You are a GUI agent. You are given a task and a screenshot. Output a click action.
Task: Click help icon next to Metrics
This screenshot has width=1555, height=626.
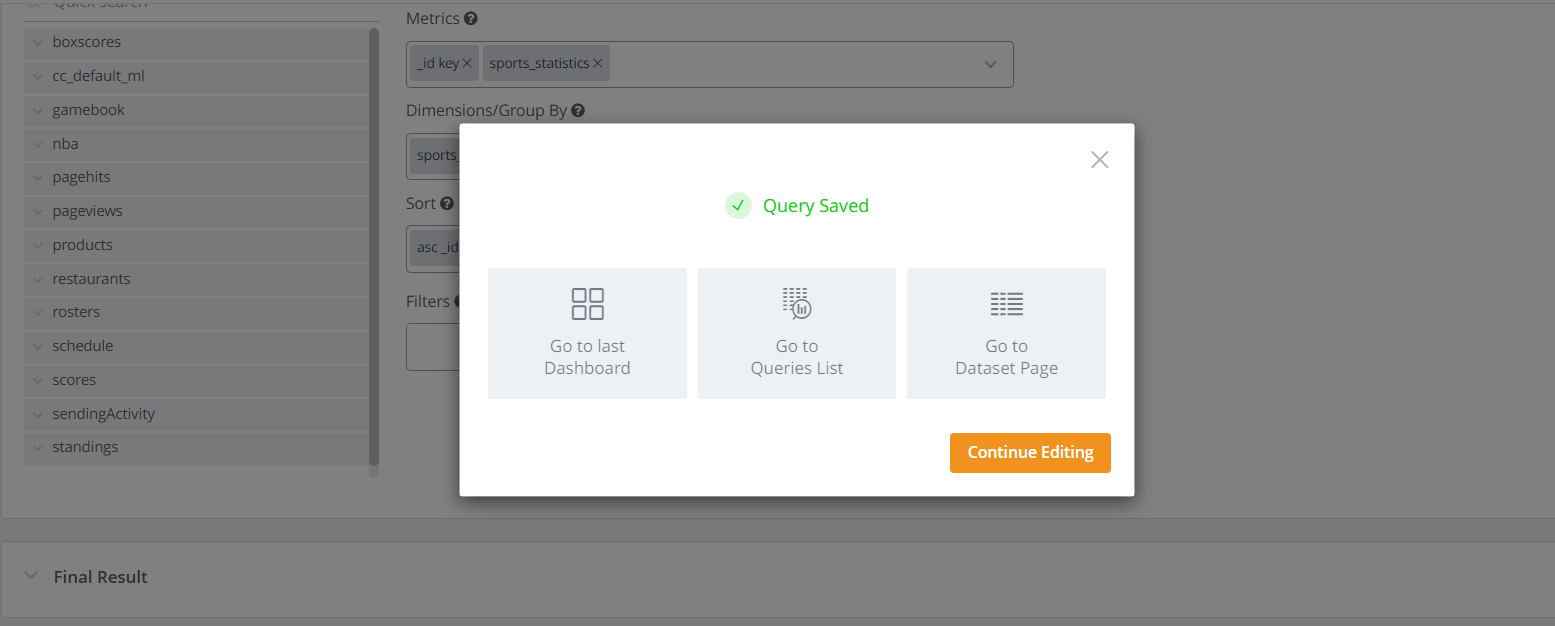tap(471, 19)
